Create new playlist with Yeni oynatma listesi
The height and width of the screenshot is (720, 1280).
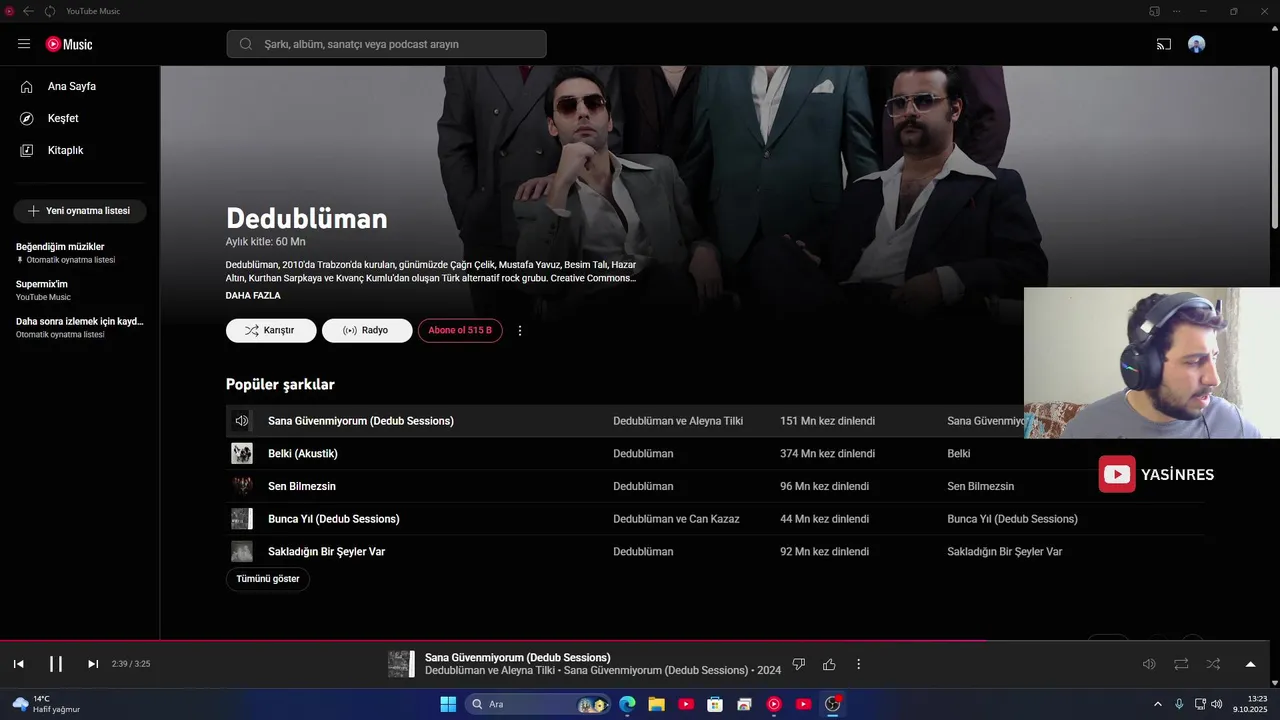79,211
